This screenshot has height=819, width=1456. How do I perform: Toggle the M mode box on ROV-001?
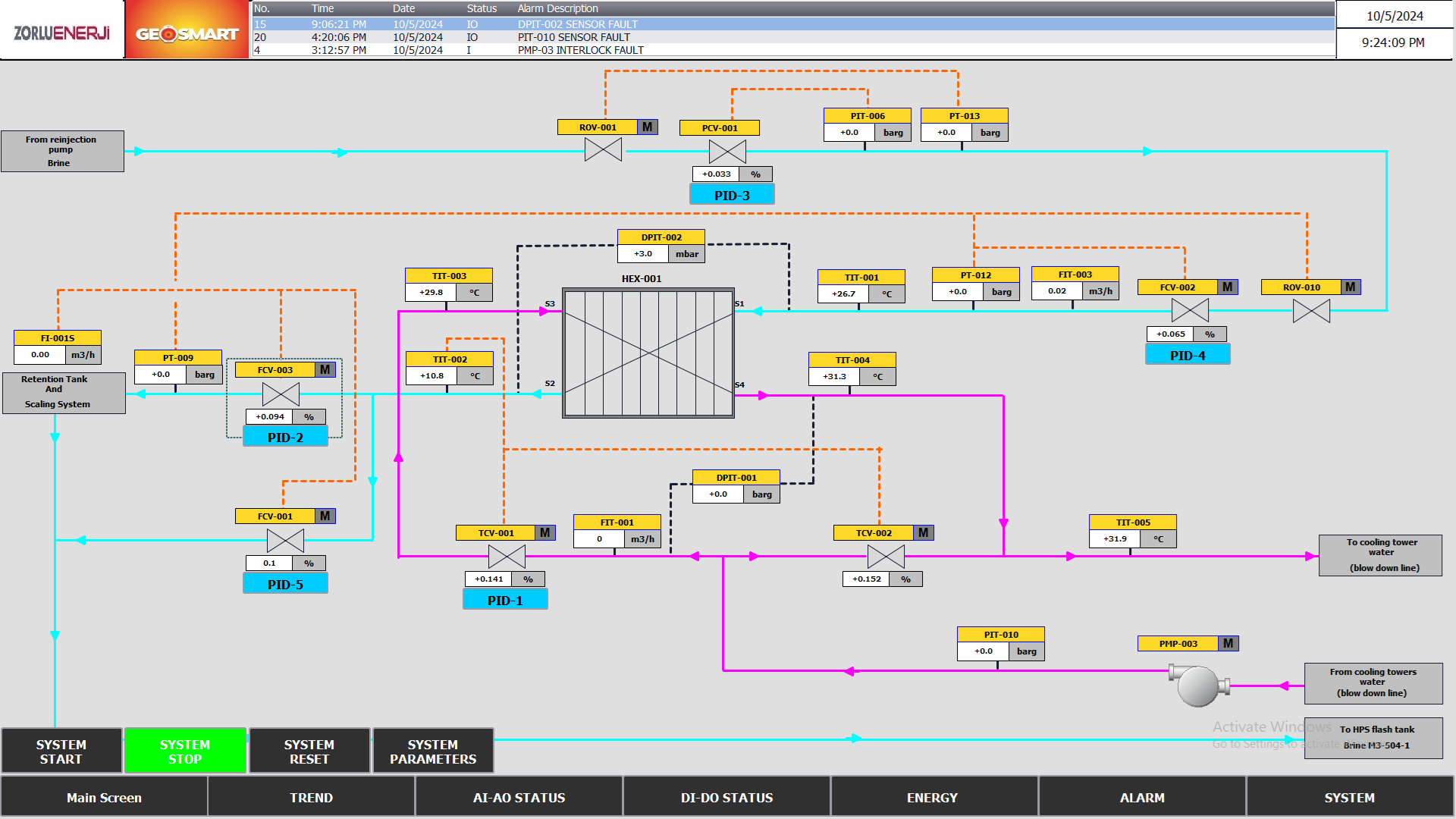647,127
